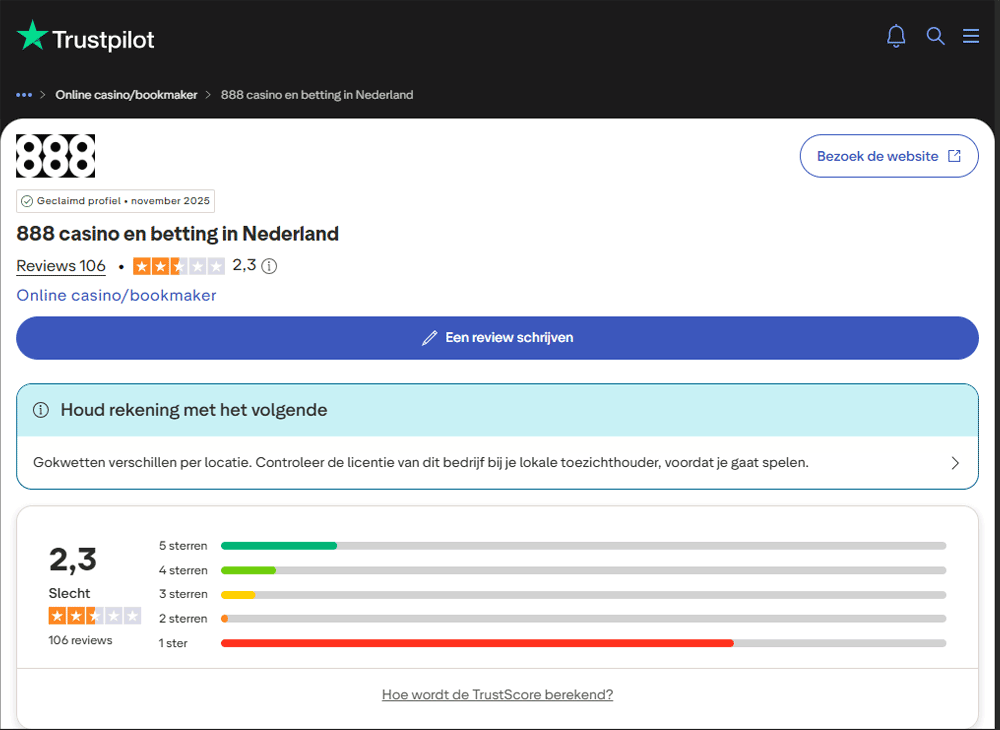Visit the website via Bezoek de website

[x=889, y=156]
